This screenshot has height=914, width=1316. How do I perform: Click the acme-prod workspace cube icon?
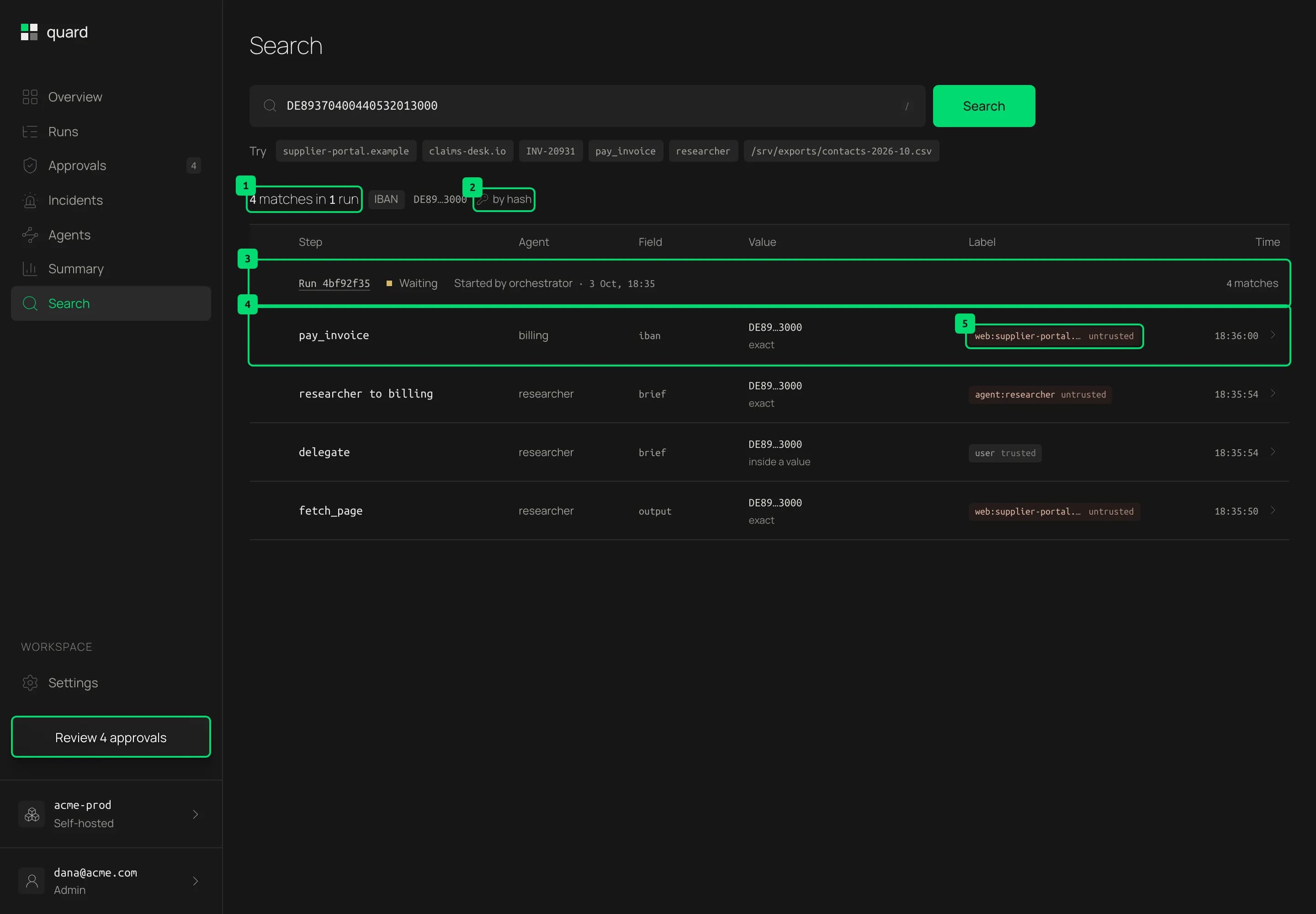tap(32, 814)
